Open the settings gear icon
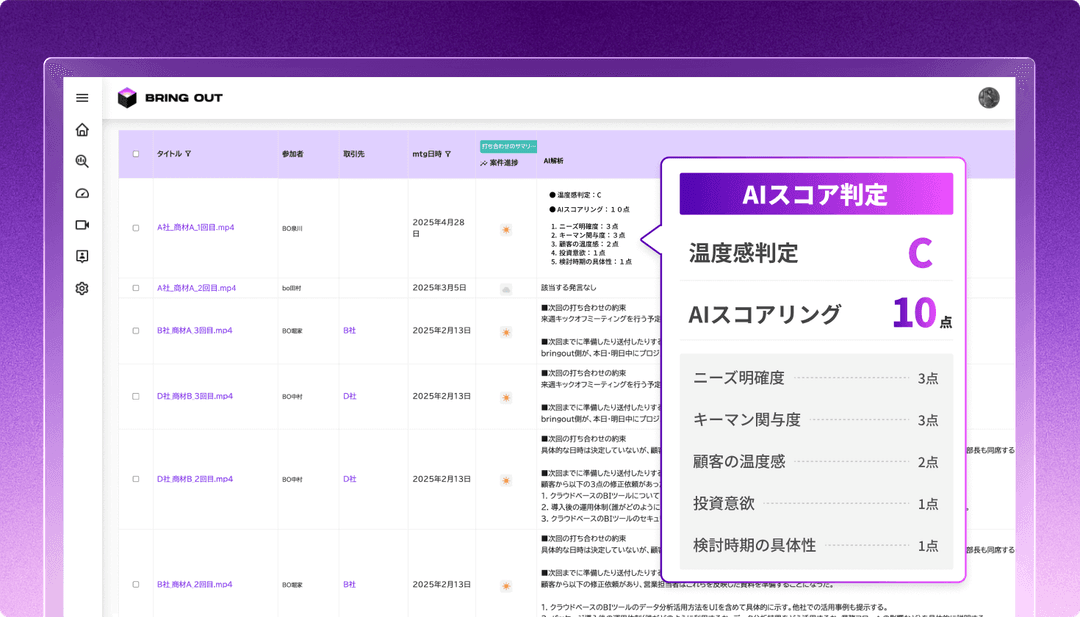Viewport: 1080px width, 617px height. (82, 288)
